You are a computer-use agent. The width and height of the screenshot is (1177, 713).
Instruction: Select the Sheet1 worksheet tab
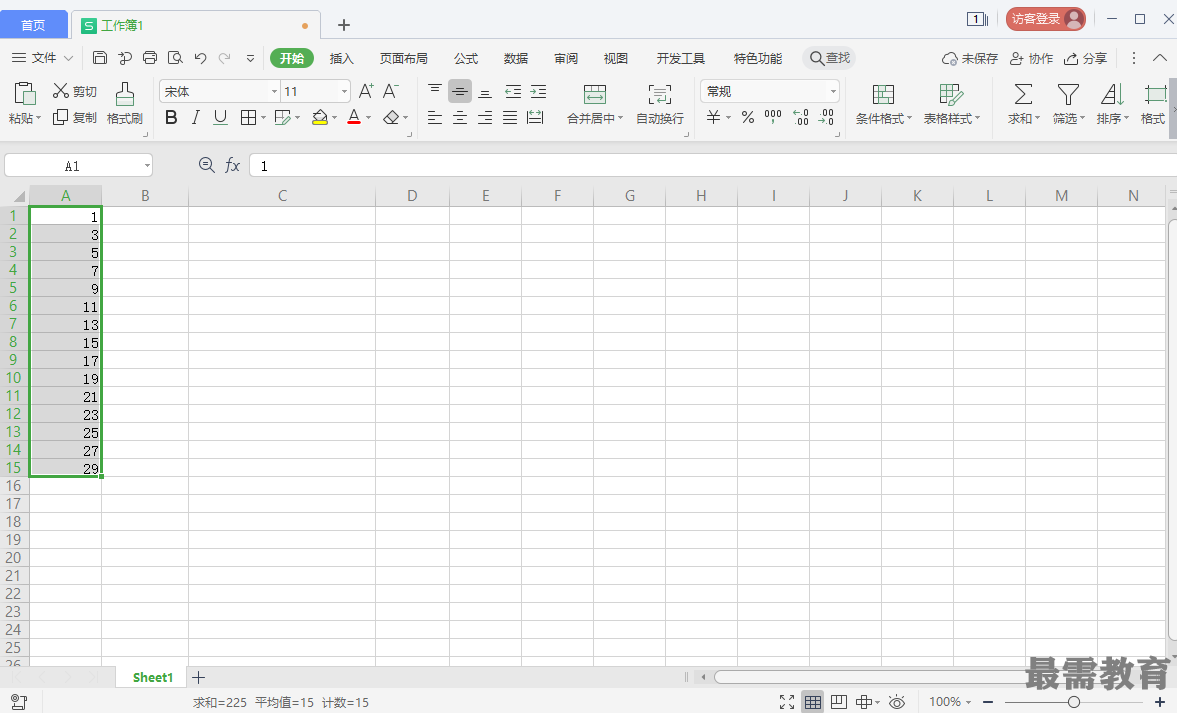[152, 677]
